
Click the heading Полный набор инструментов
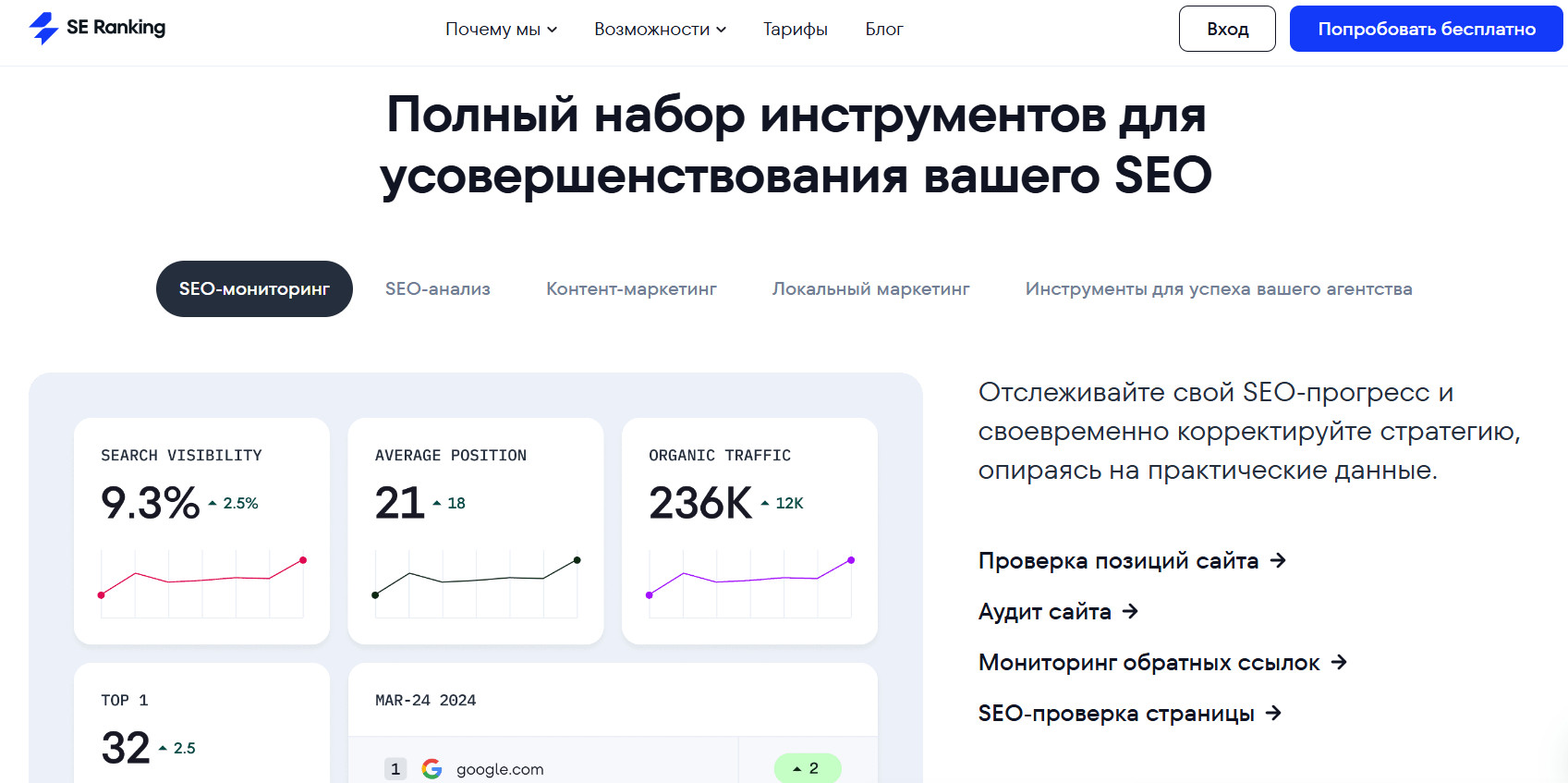796,145
